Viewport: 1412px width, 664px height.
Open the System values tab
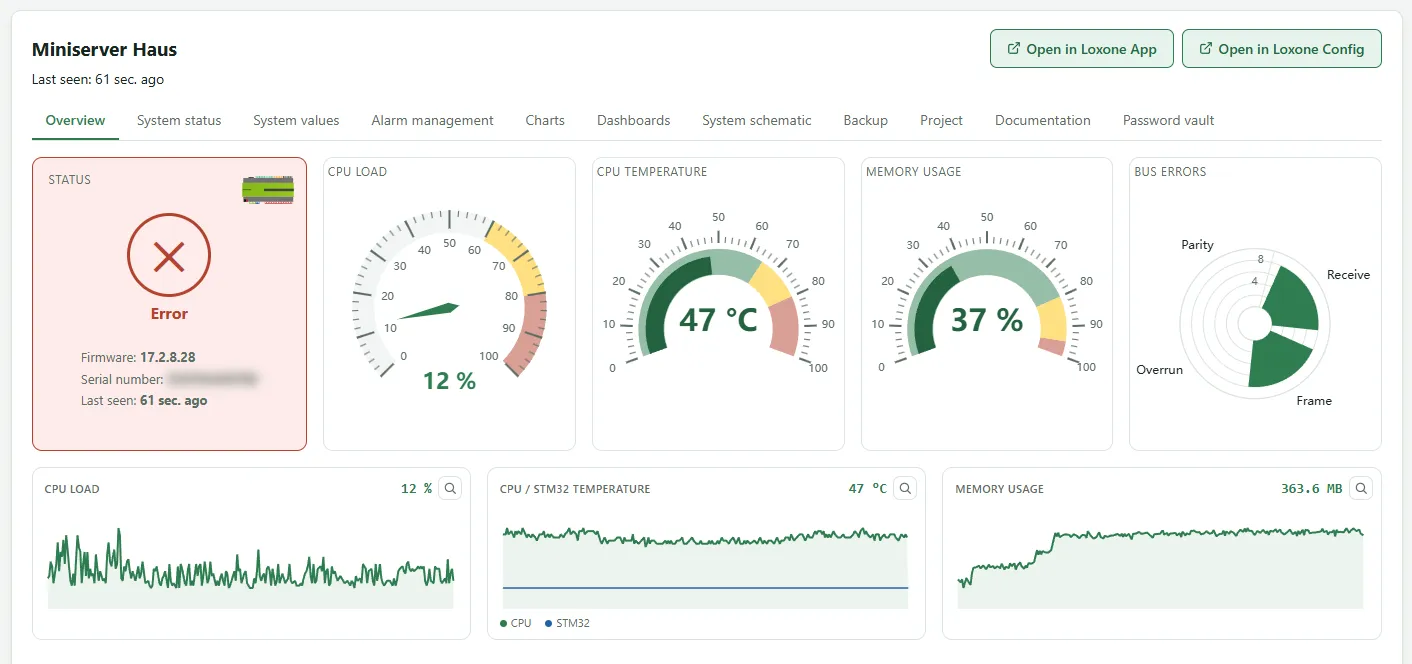[296, 120]
